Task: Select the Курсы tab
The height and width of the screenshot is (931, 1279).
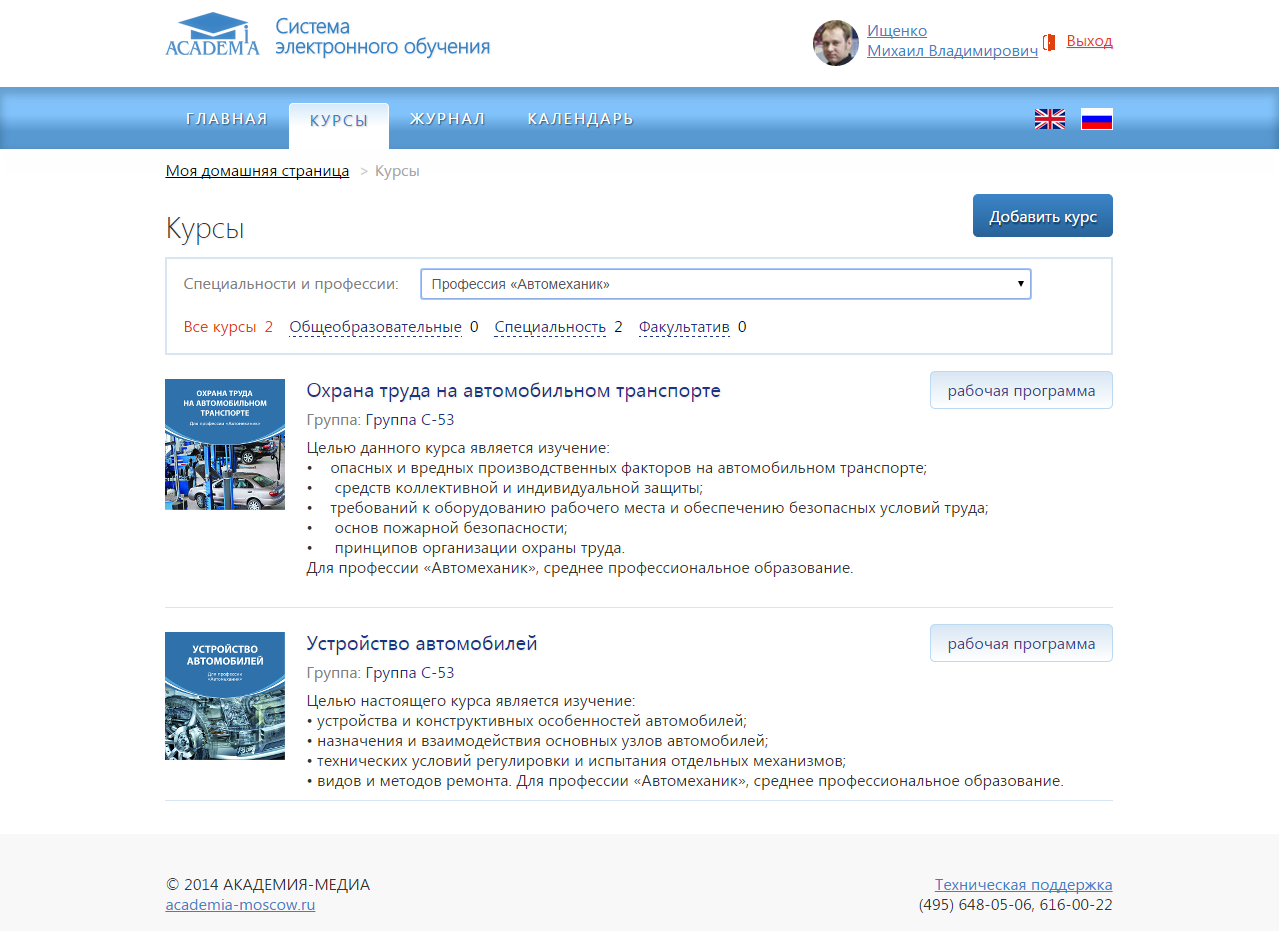Action: tap(339, 121)
